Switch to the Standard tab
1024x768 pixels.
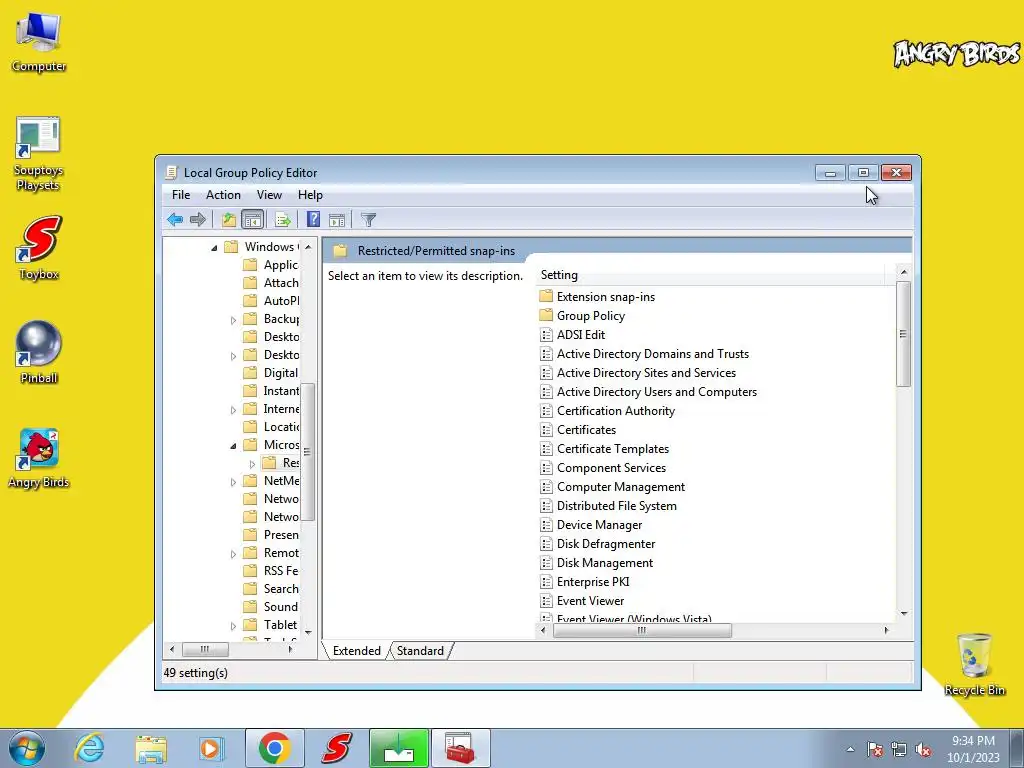[420, 650]
